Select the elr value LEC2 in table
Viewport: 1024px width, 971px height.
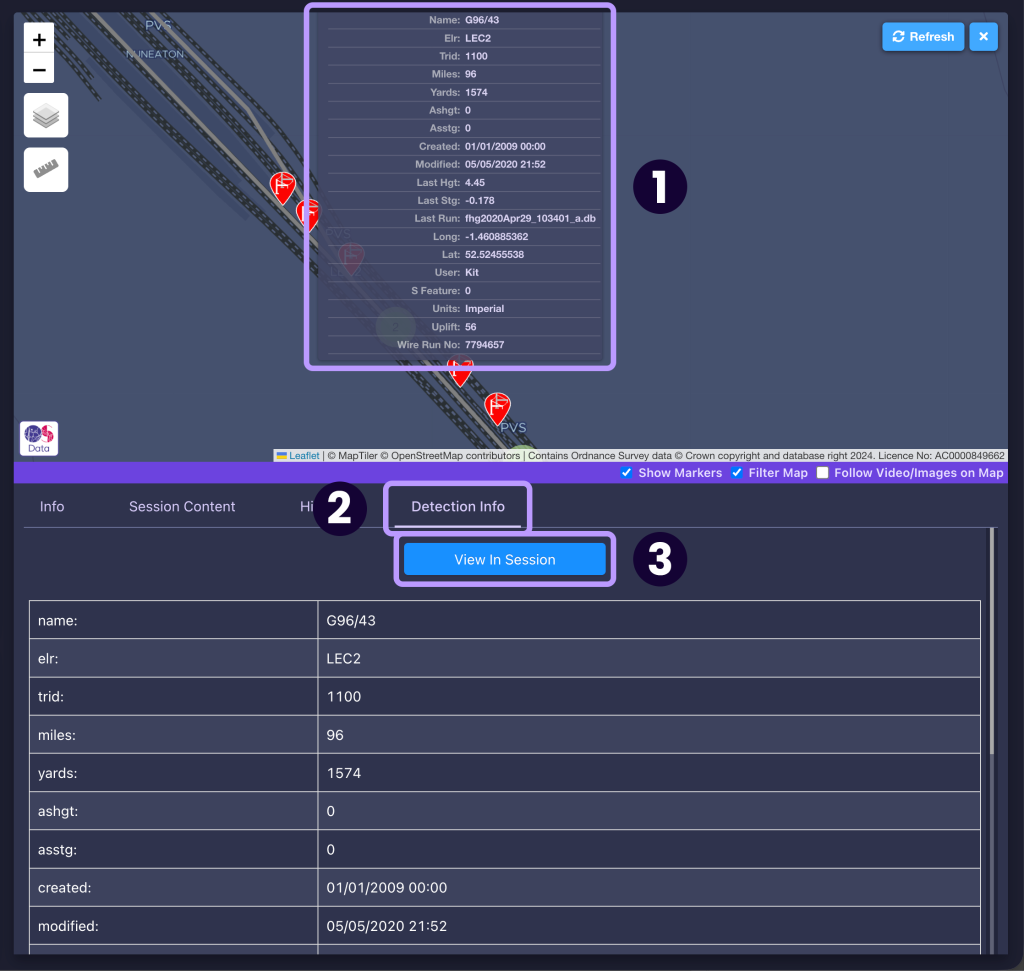344,658
